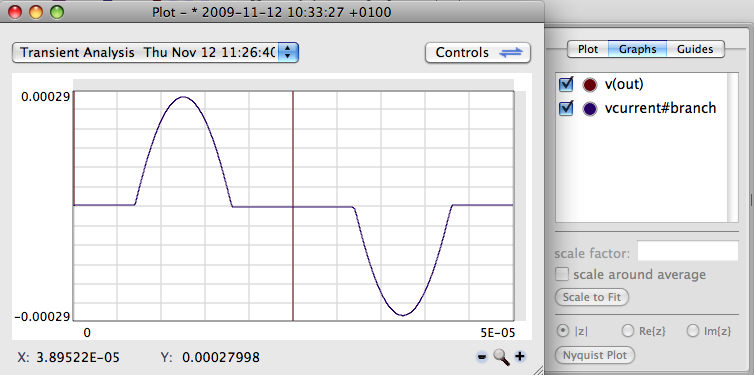Click the zoom in plus icon

coord(519,357)
